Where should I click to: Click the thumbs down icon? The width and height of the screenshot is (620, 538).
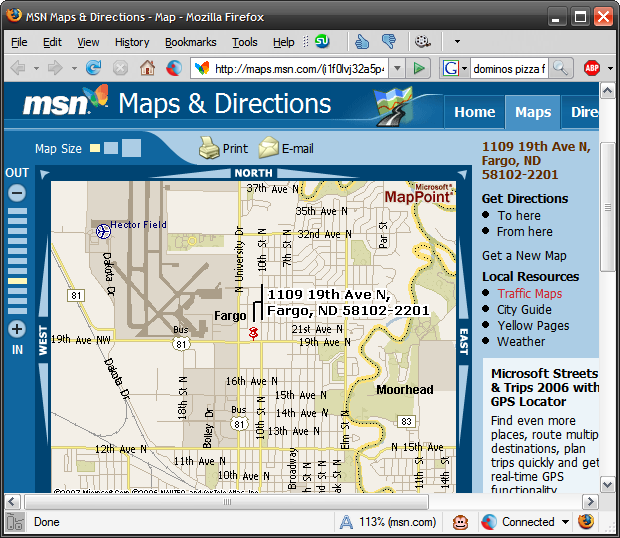point(389,42)
